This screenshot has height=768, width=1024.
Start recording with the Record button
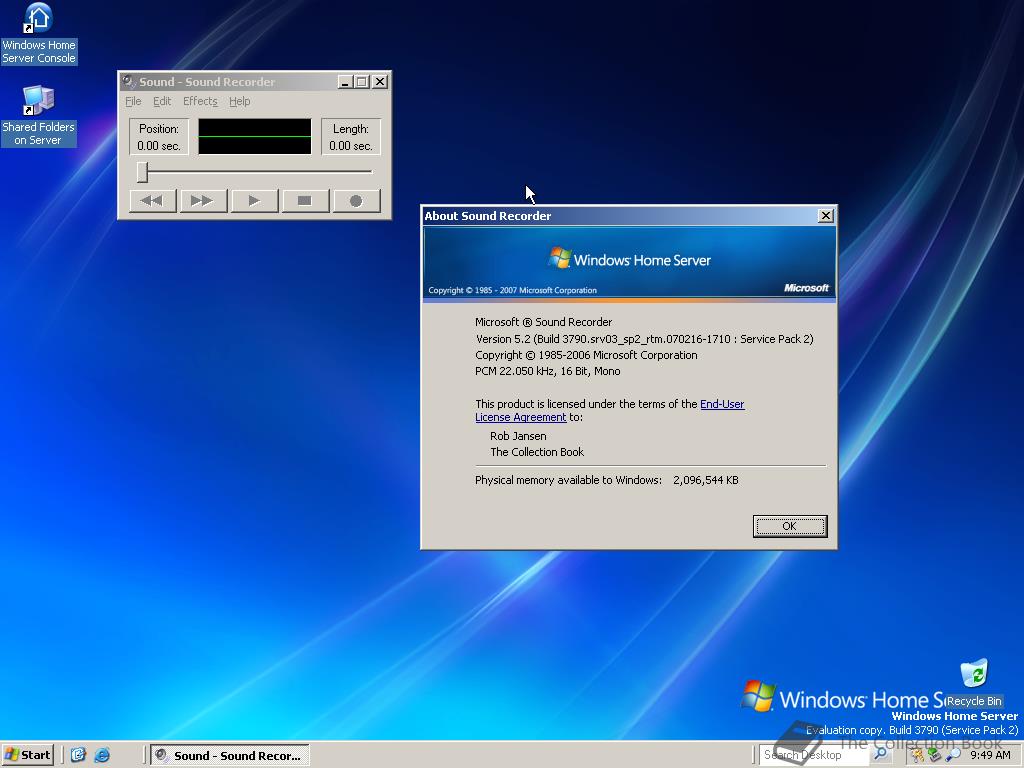(x=356, y=201)
